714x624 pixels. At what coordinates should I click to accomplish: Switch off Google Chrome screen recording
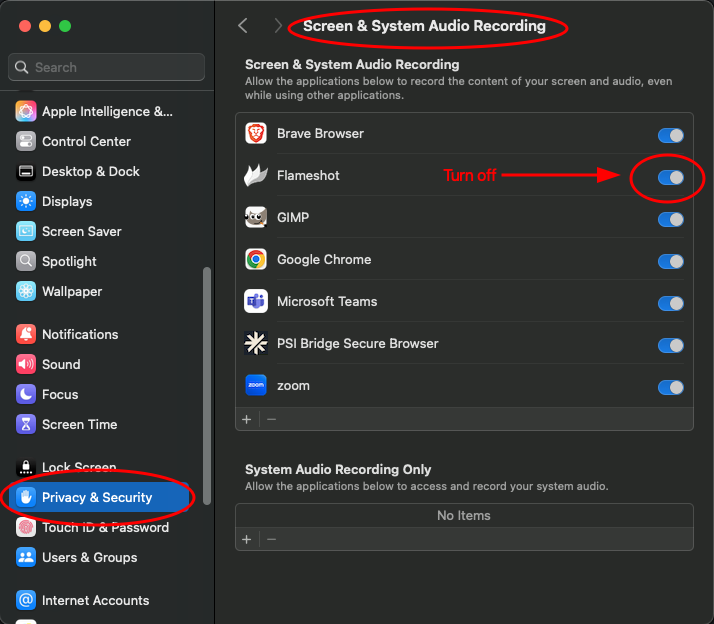pos(671,261)
